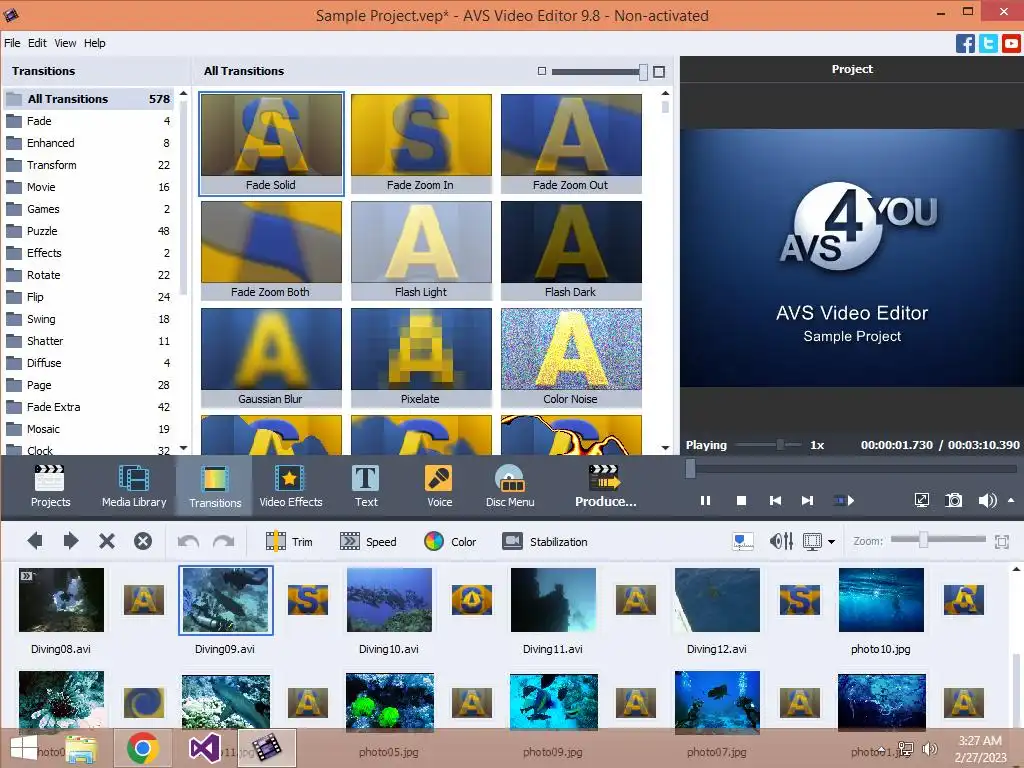
Task: Open the audio mixer icon
Action: point(781,541)
